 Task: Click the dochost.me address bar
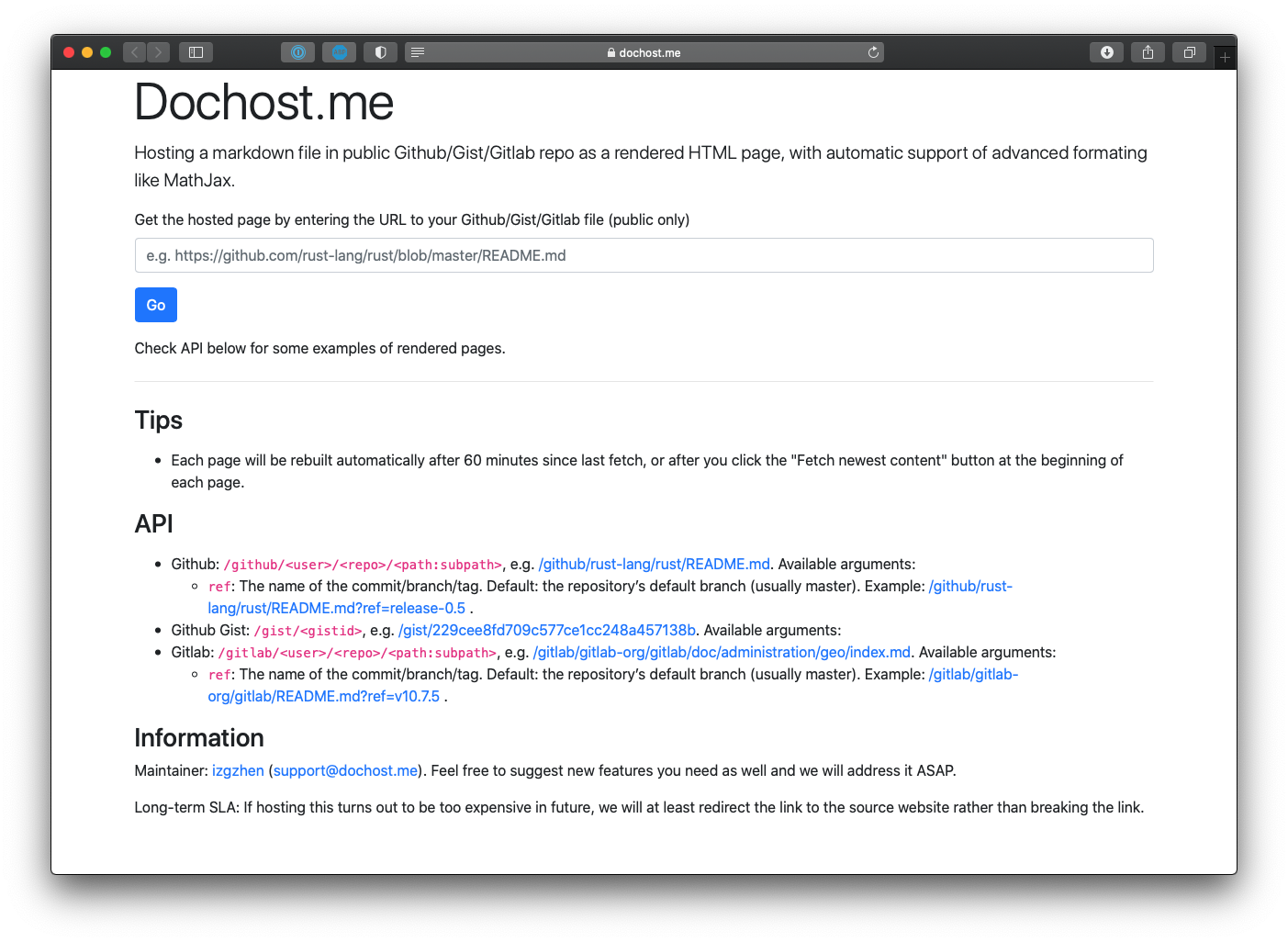click(x=644, y=52)
